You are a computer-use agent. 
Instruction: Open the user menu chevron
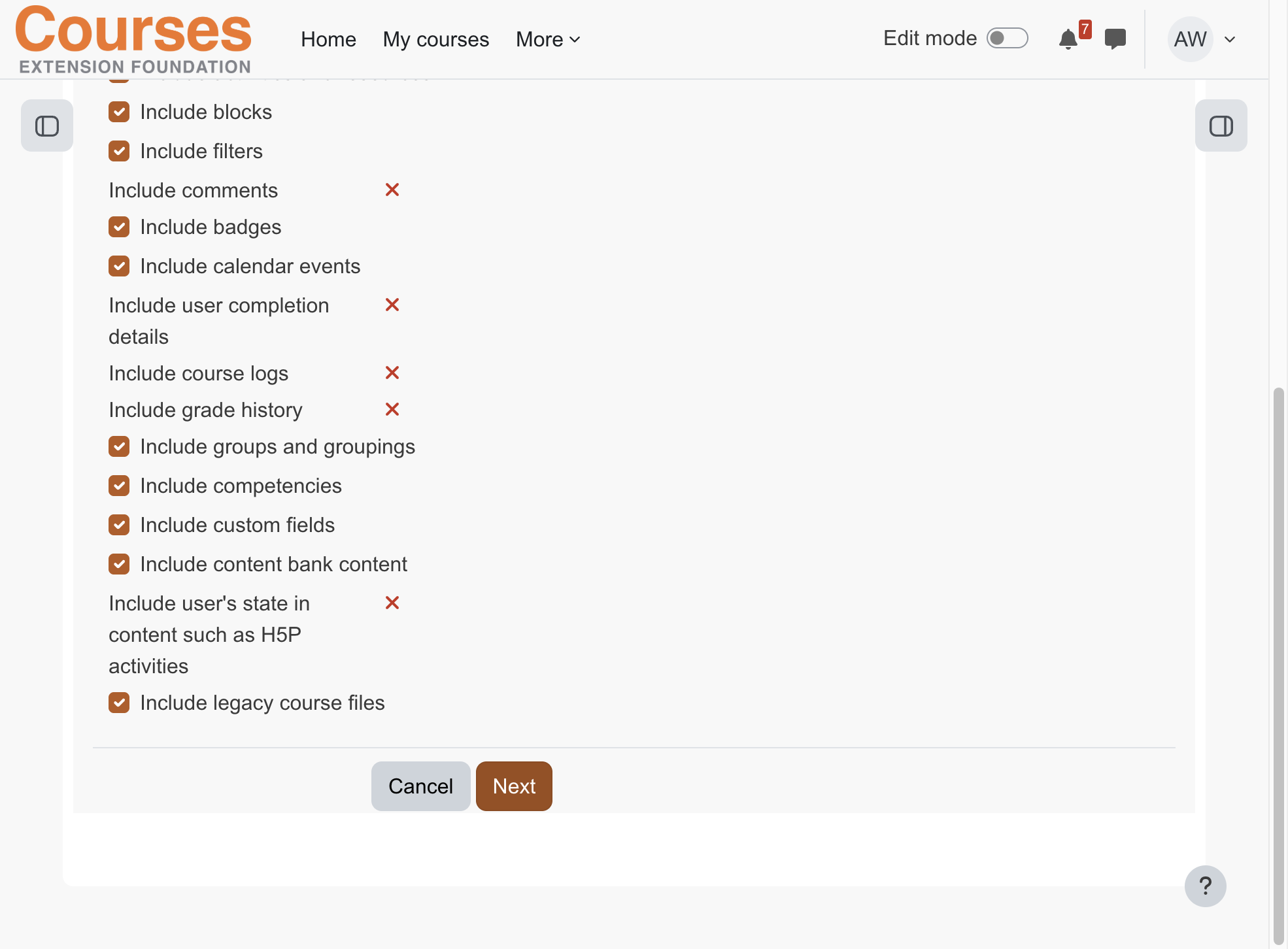click(1230, 39)
